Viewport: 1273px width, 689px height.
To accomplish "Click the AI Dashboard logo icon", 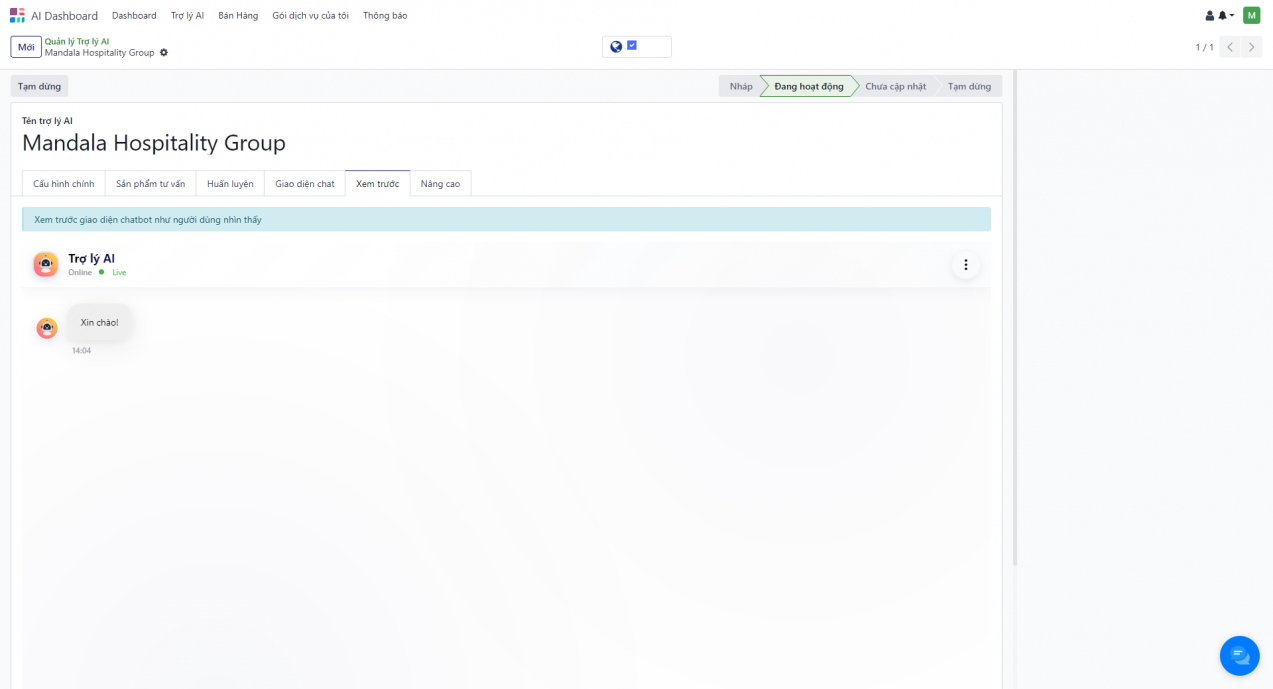I will tap(17, 15).
